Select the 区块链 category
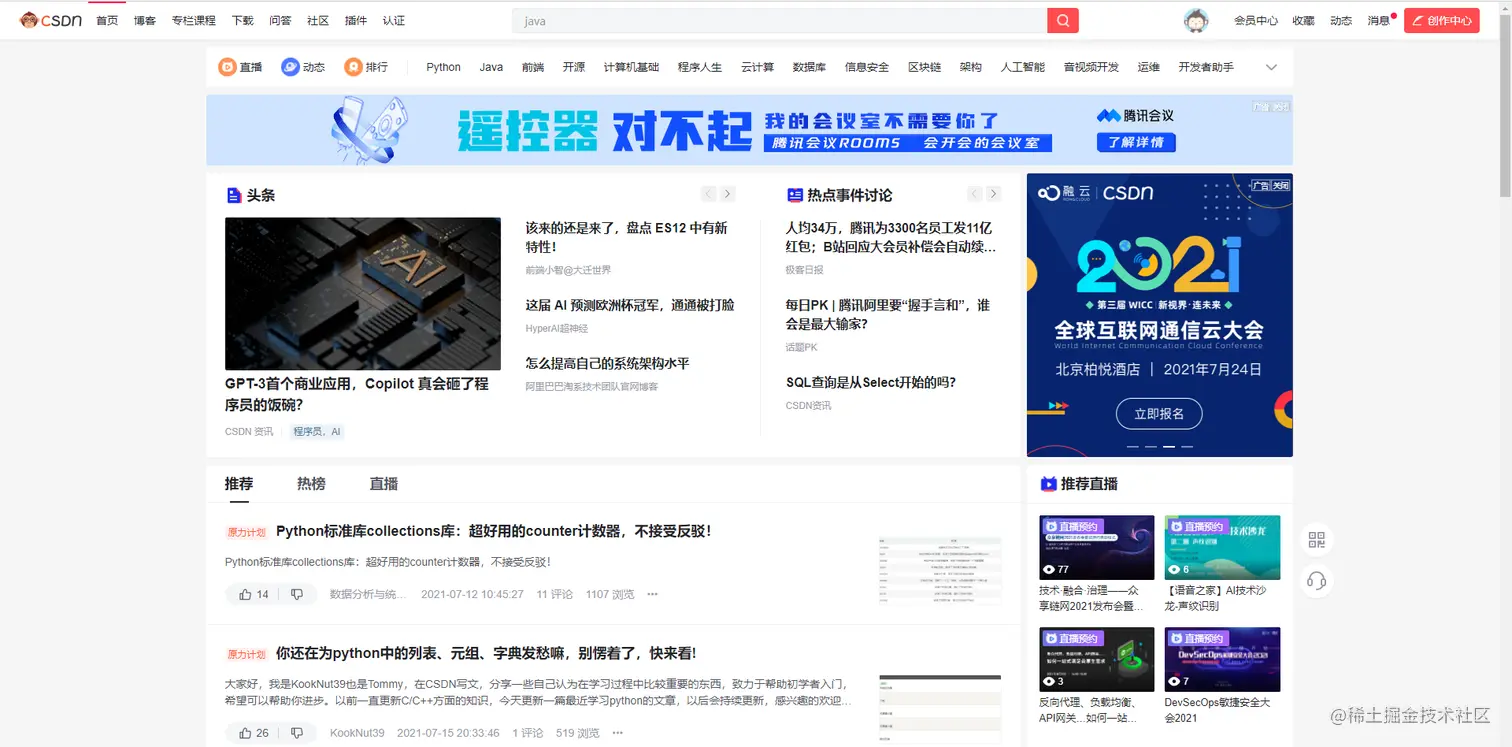The width and height of the screenshot is (1512, 747). click(x=924, y=67)
